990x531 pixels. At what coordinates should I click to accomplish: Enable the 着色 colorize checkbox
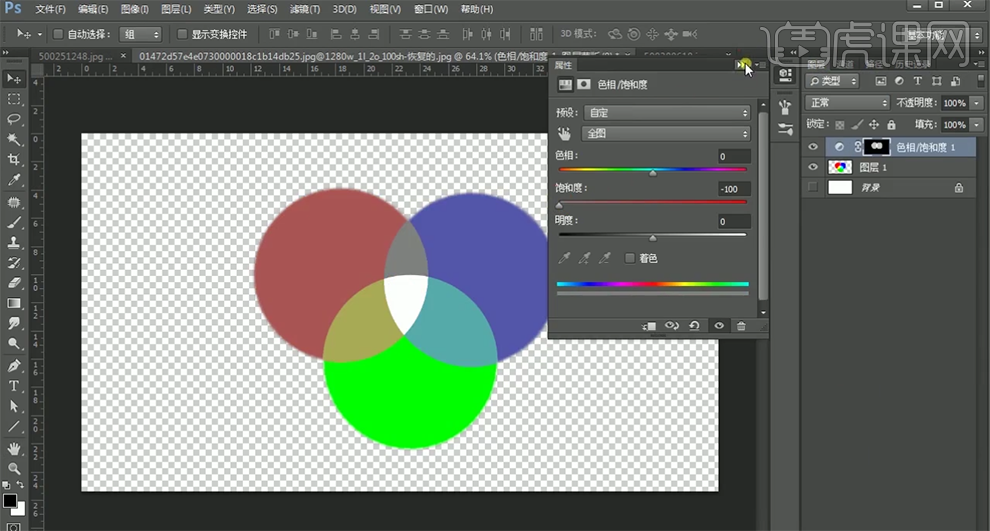click(630, 258)
